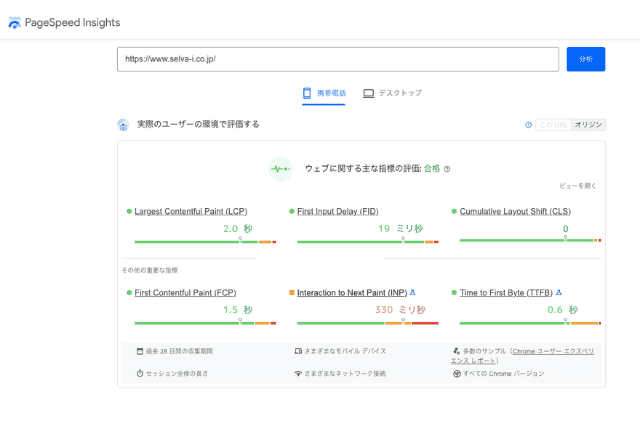The height and width of the screenshot is (427, 640).
Task: Select the この URL toggle option
Action: (x=553, y=125)
